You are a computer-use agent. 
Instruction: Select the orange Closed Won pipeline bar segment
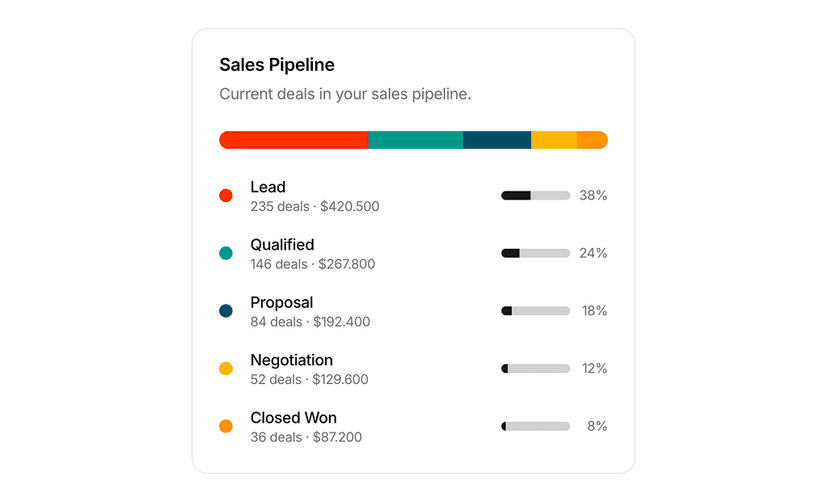click(x=592, y=140)
